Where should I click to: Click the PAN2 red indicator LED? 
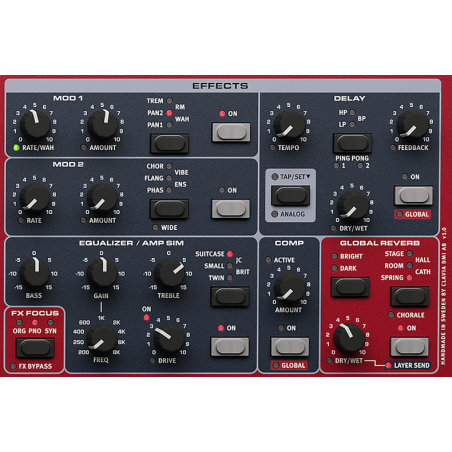pyautogui.click(x=169, y=113)
